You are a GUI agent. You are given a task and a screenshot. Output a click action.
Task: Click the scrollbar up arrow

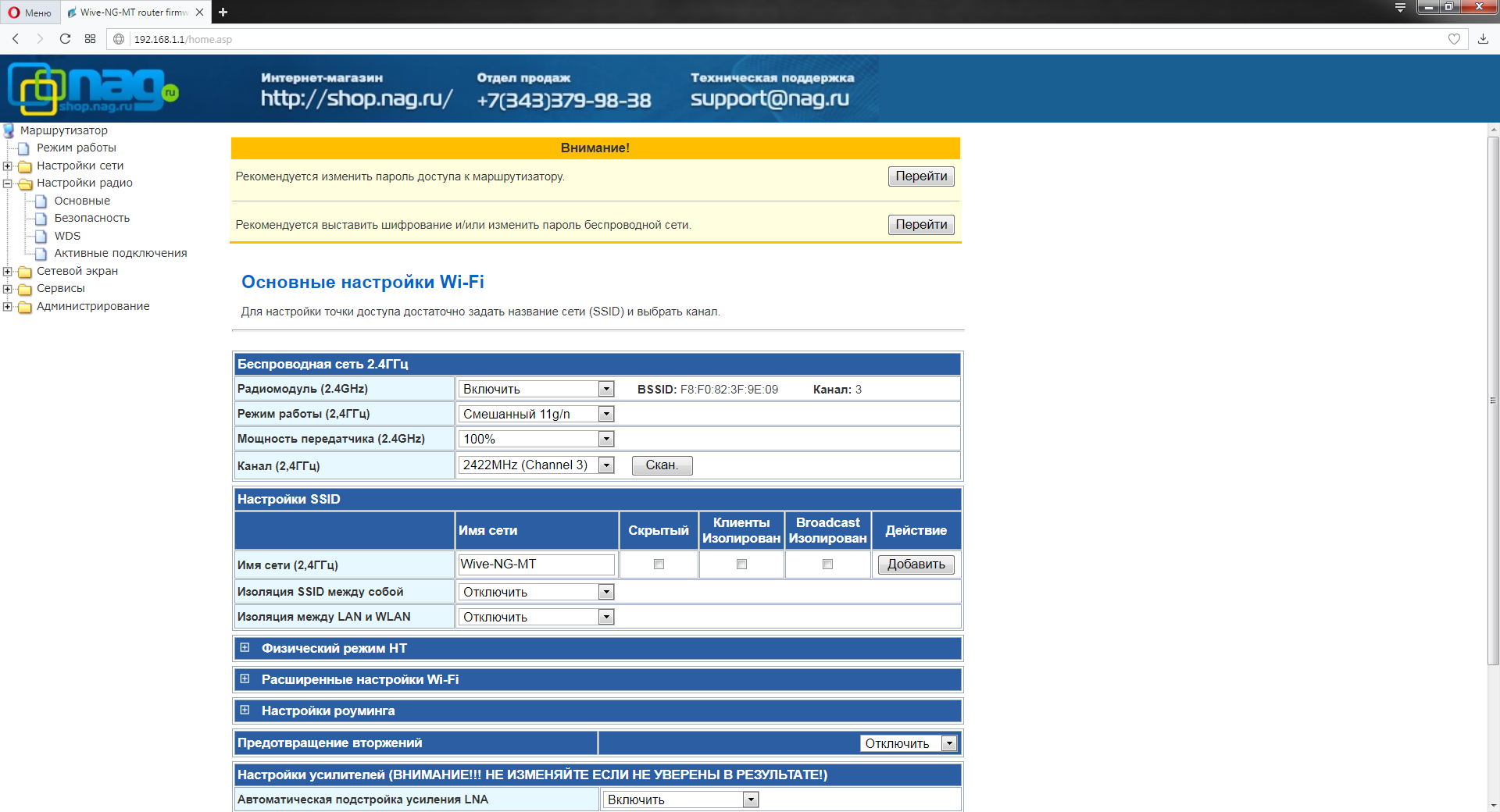click(1493, 130)
